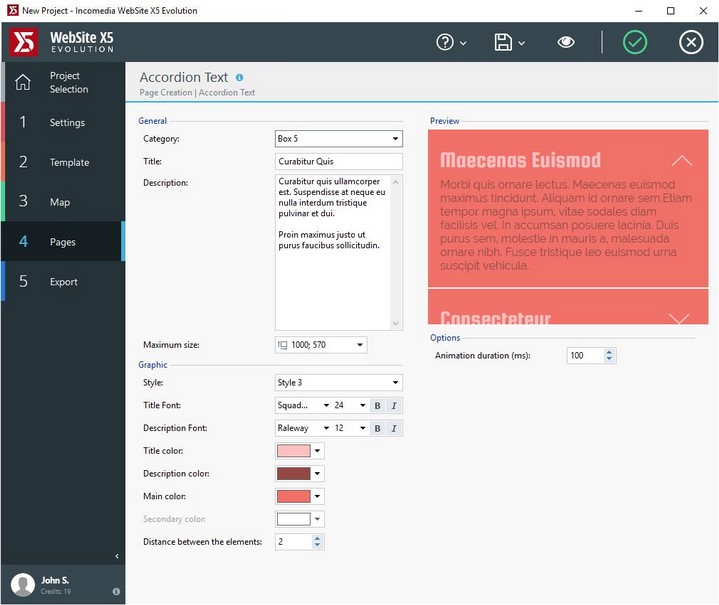Click the Save floppy disk icon

503,42
